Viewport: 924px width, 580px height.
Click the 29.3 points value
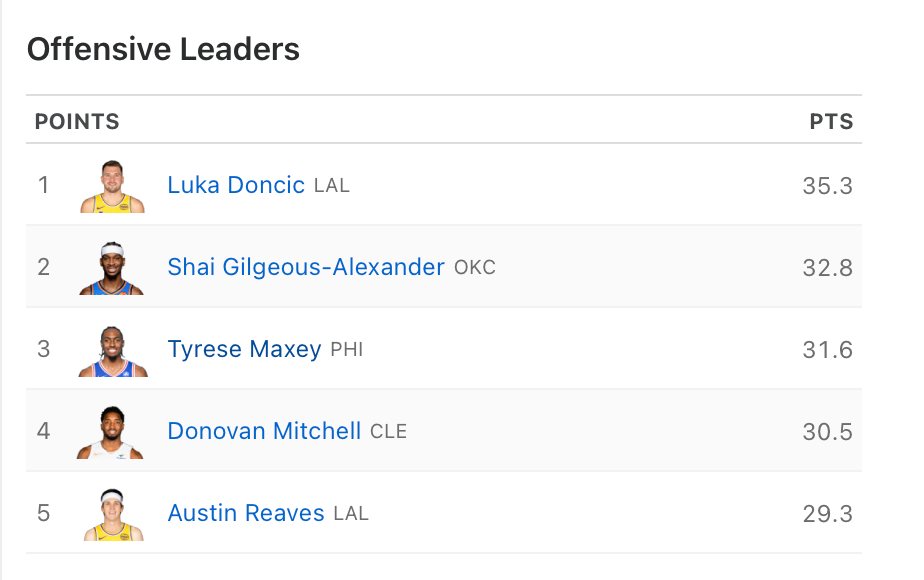click(827, 513)
